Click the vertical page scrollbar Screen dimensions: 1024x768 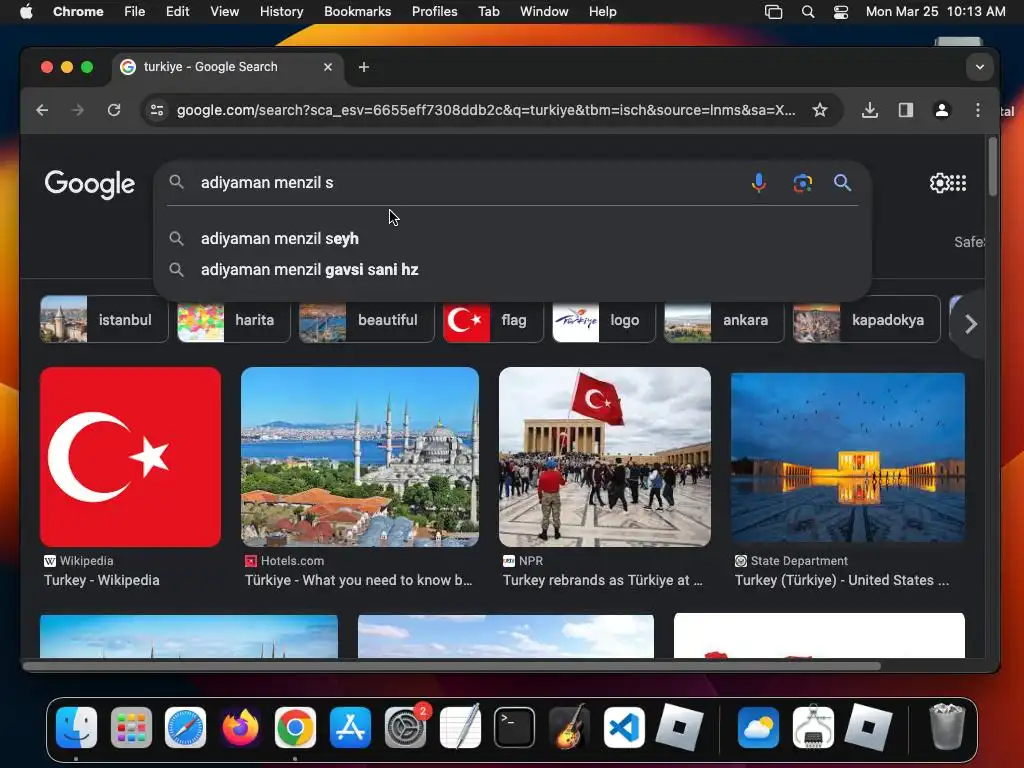[x=993, y=167]
